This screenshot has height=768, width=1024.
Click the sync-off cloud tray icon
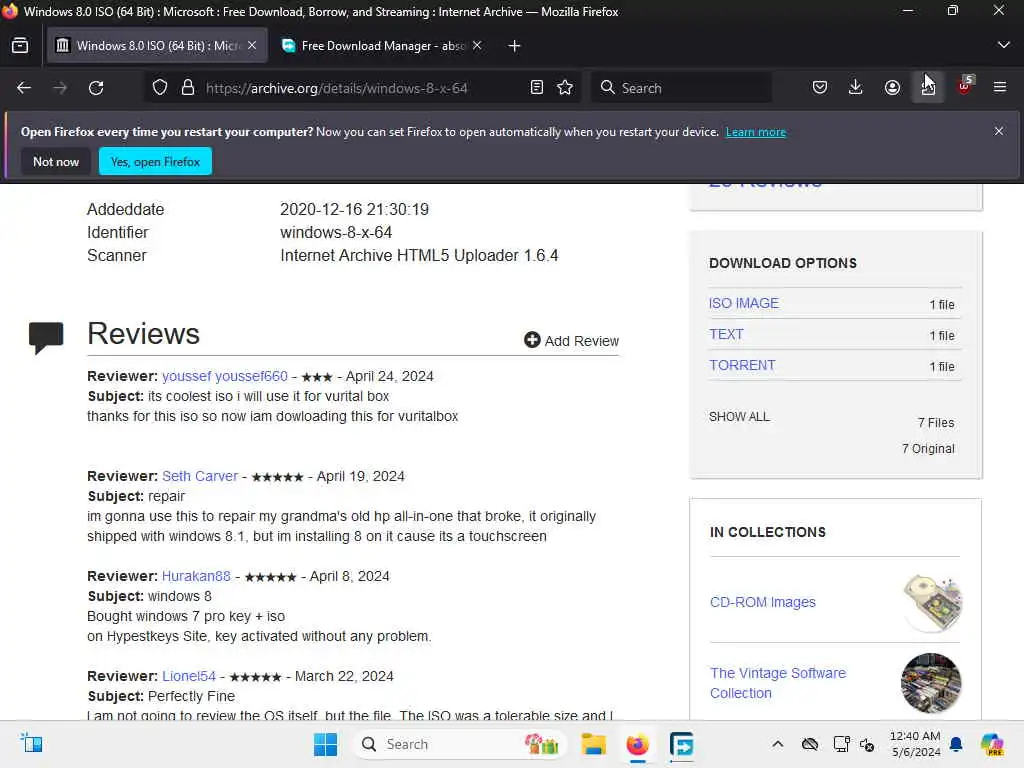point(810,744)
